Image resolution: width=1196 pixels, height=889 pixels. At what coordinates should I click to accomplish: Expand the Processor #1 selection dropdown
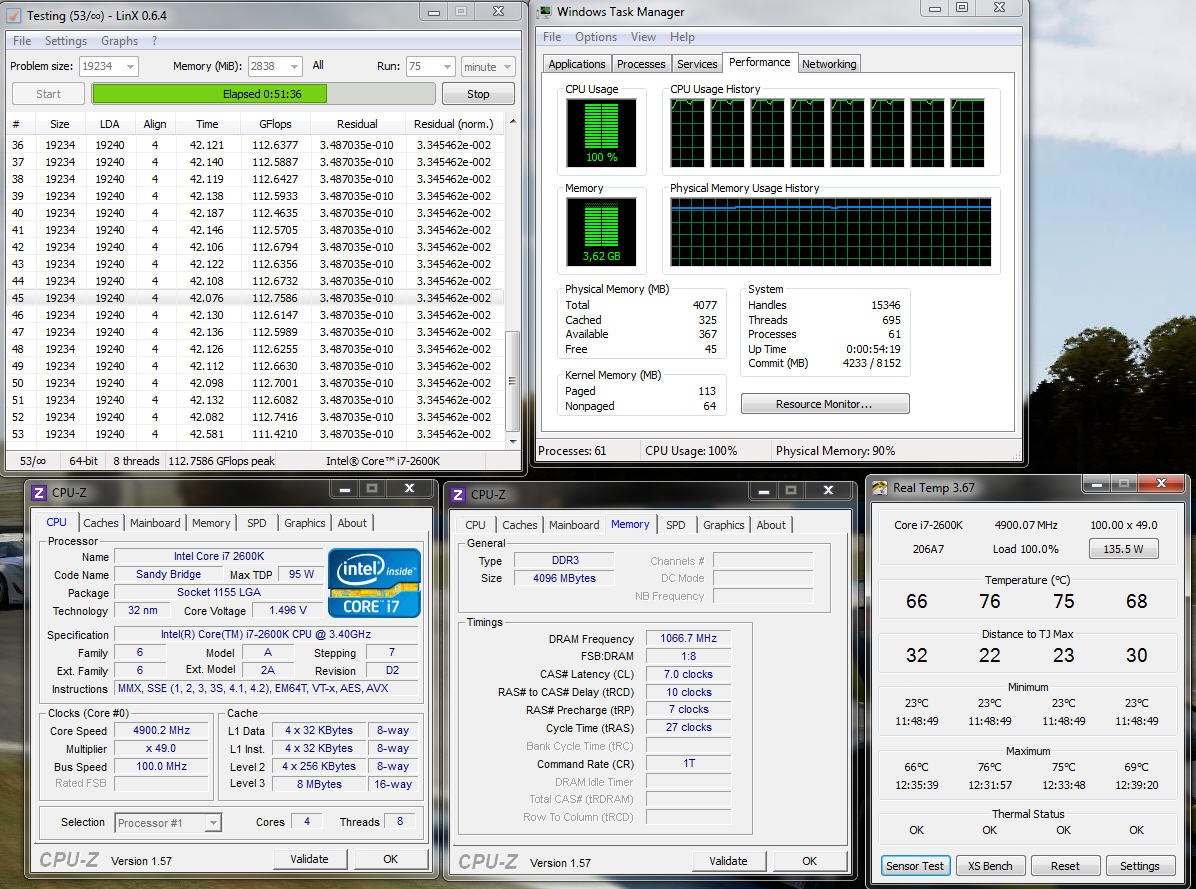point(212,823)
